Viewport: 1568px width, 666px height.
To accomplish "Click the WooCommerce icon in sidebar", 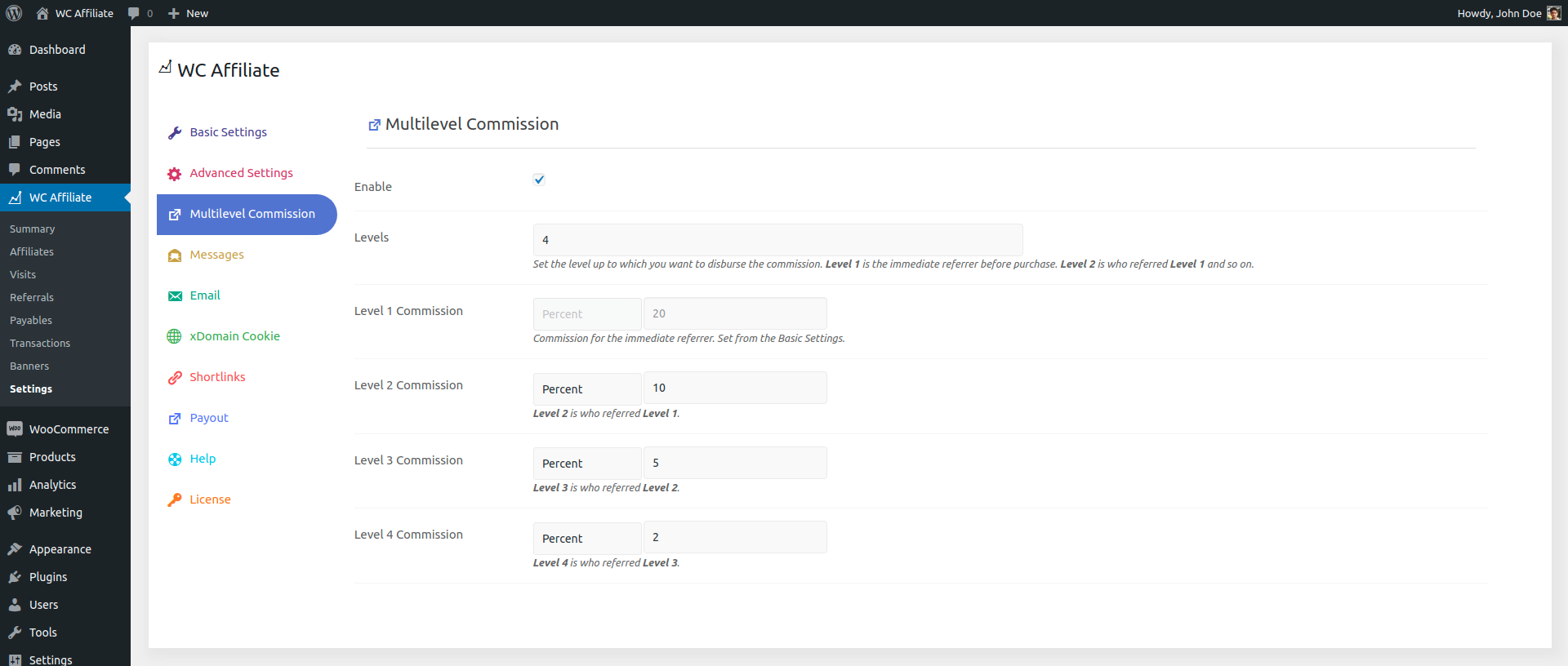I will tap(15, 429).
